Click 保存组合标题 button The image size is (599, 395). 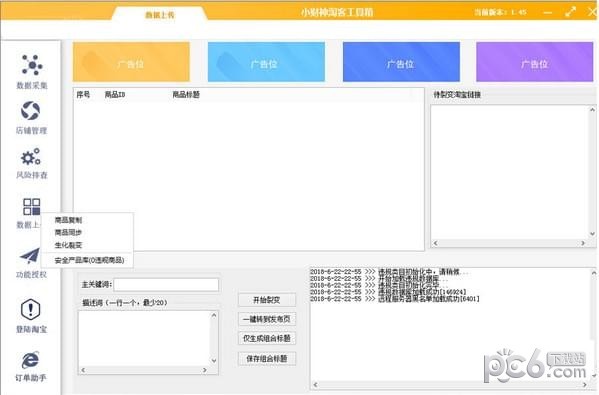pos(267,358)
